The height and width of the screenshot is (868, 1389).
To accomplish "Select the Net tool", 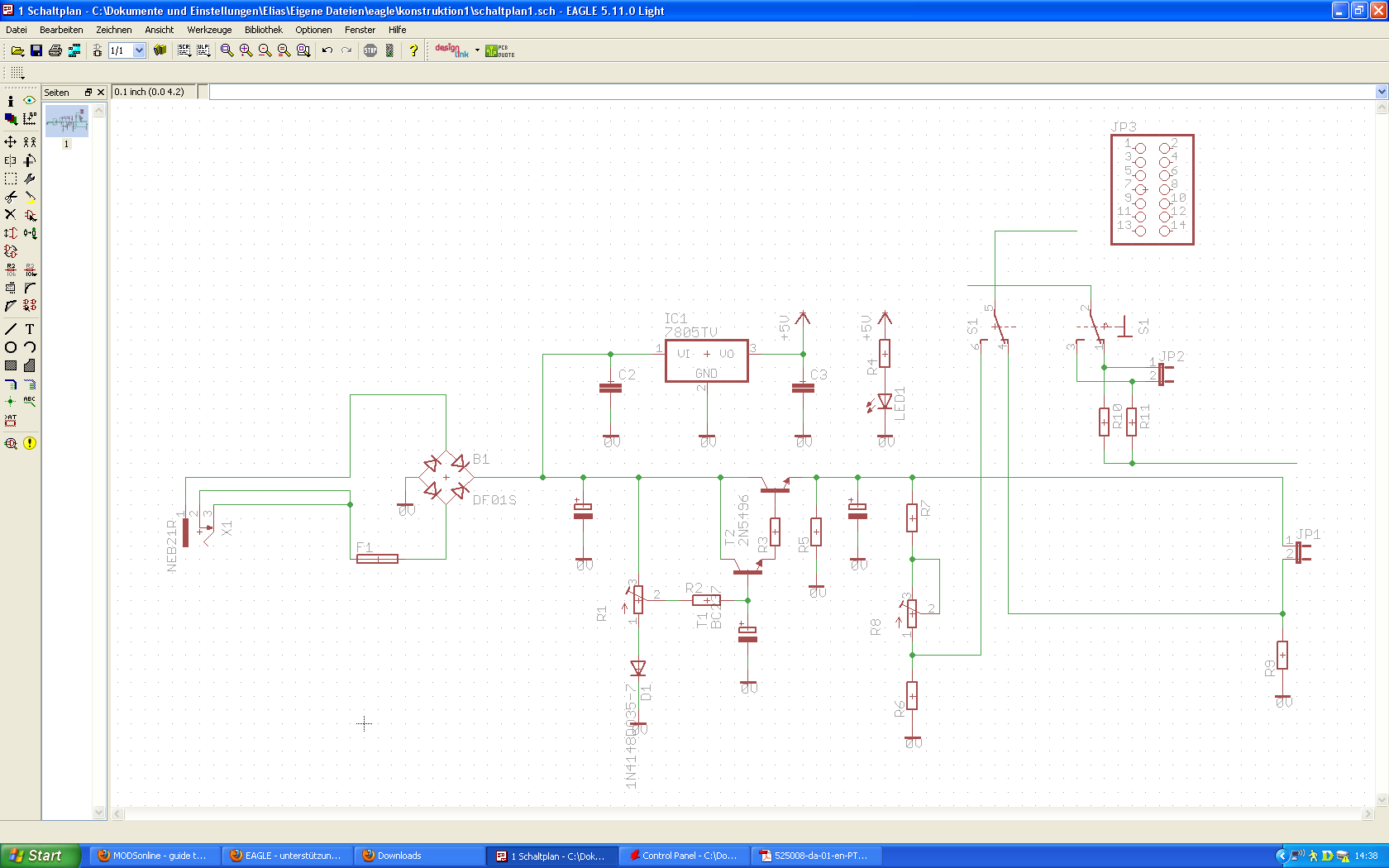I will click(x=30, y=384).
